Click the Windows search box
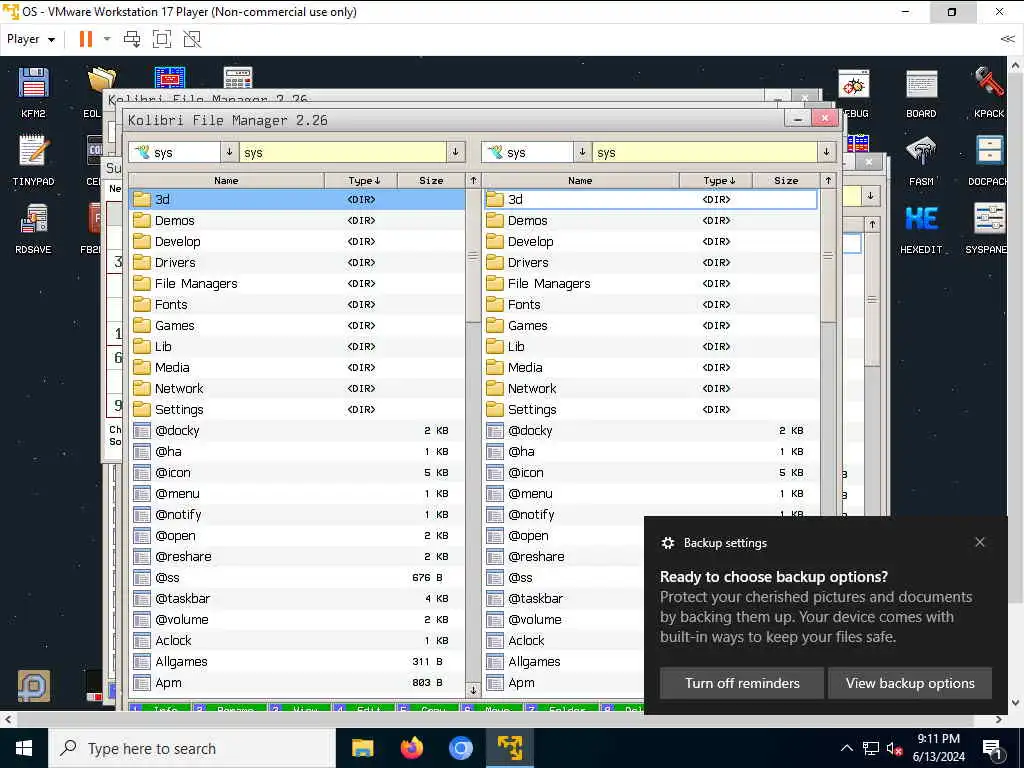Viewport: 1024px width, 768px height. pyautogui.click(x=192, y=748)
